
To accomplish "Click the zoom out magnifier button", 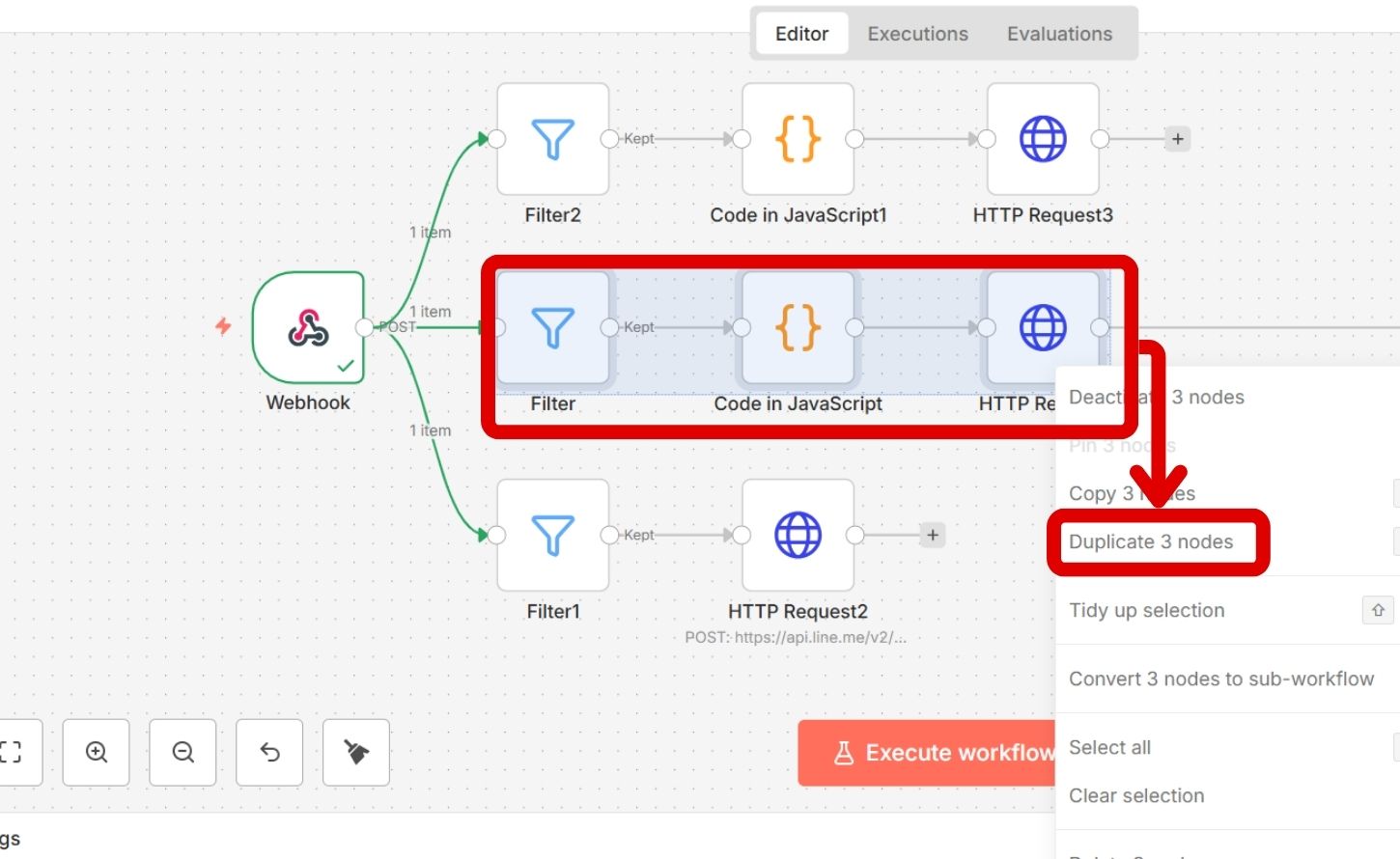I will [x=182, y=752].
